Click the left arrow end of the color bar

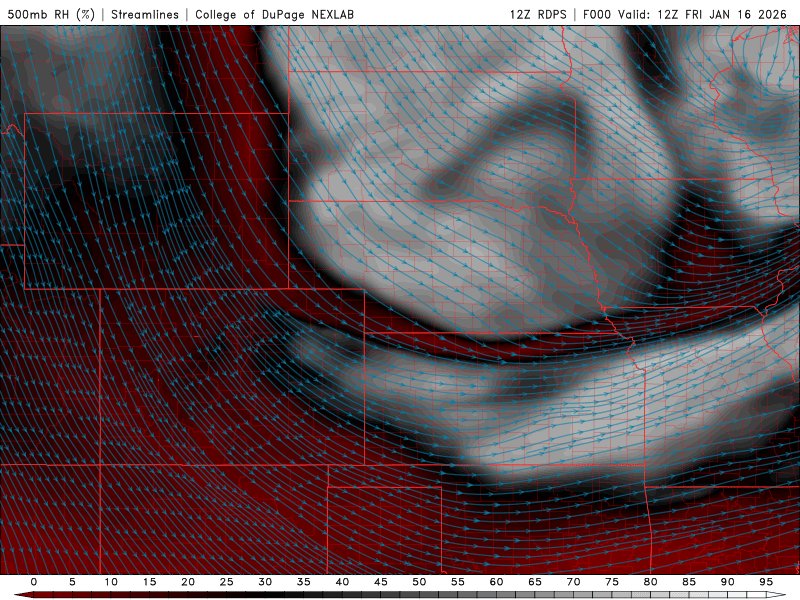pos(23,595)
